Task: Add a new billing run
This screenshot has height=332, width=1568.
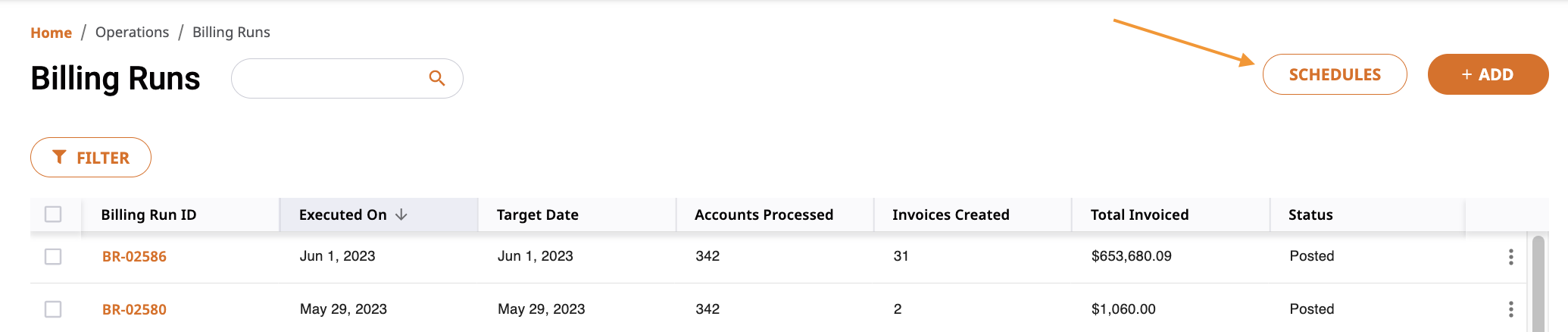Action: [x=1488, y=74]
